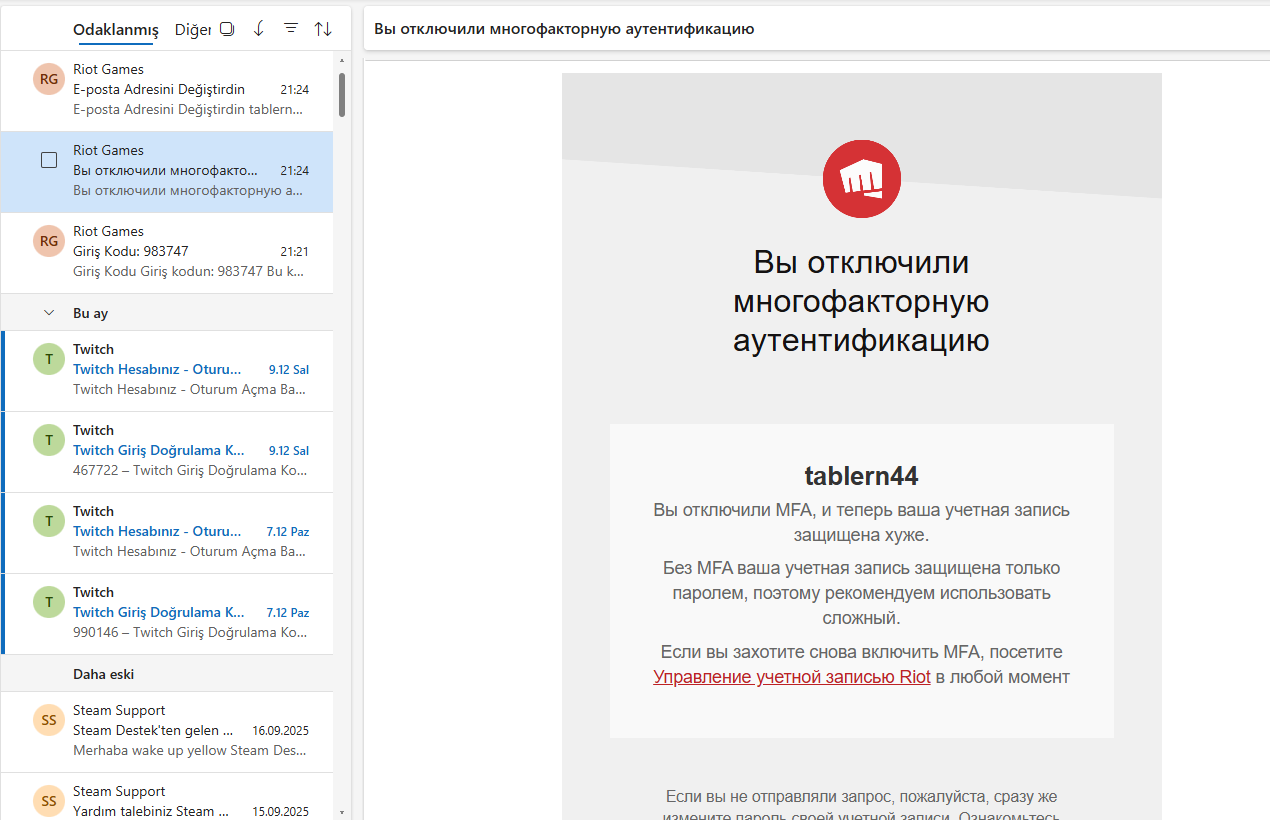Screen dimensions: 1270x820
Task: Click T avatar of Twitch Giriş Doğrulama email 9.12 Sal
Action: [x=48, y=440]
